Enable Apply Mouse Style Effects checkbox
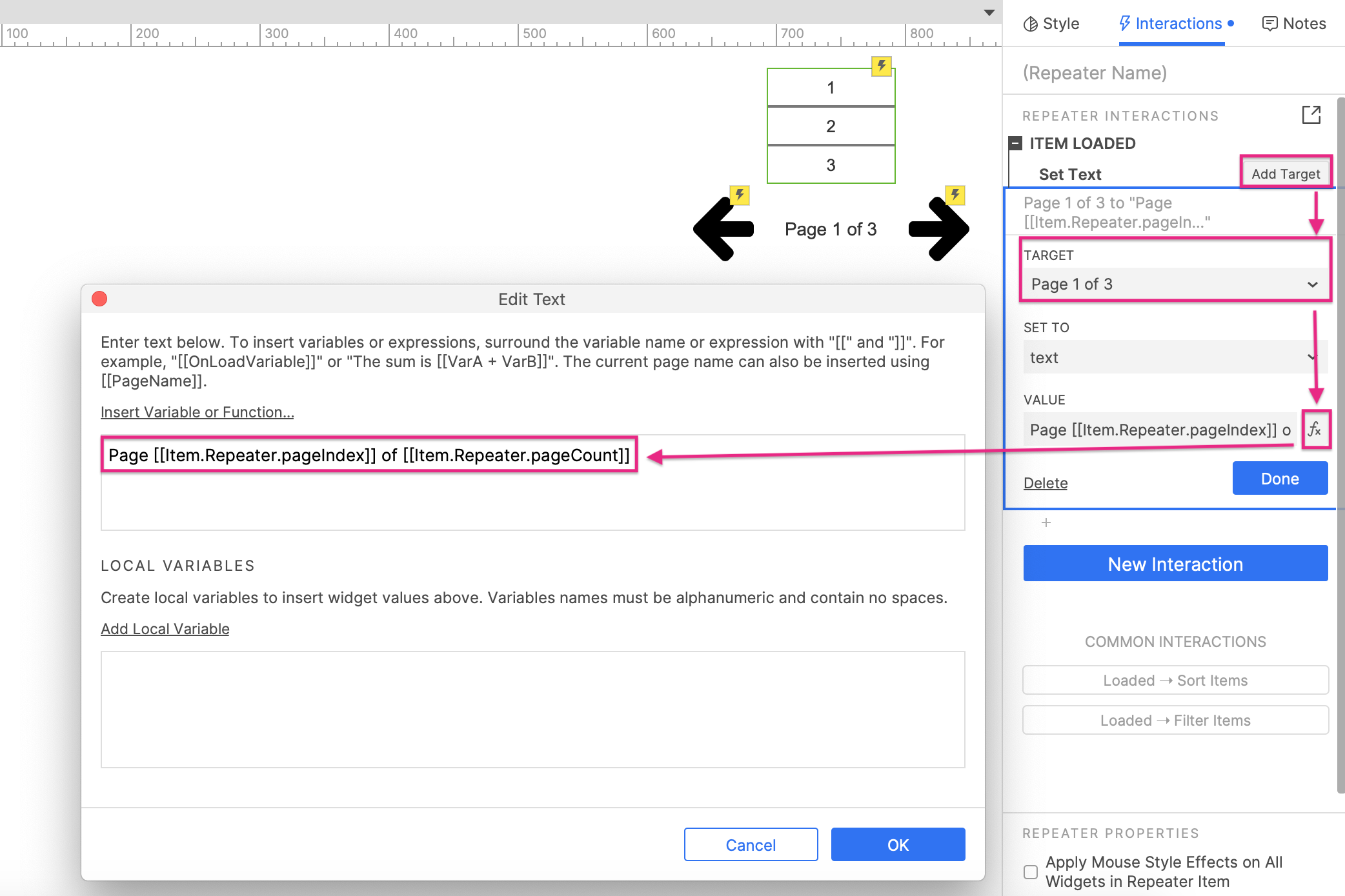 pos(1031,872)
